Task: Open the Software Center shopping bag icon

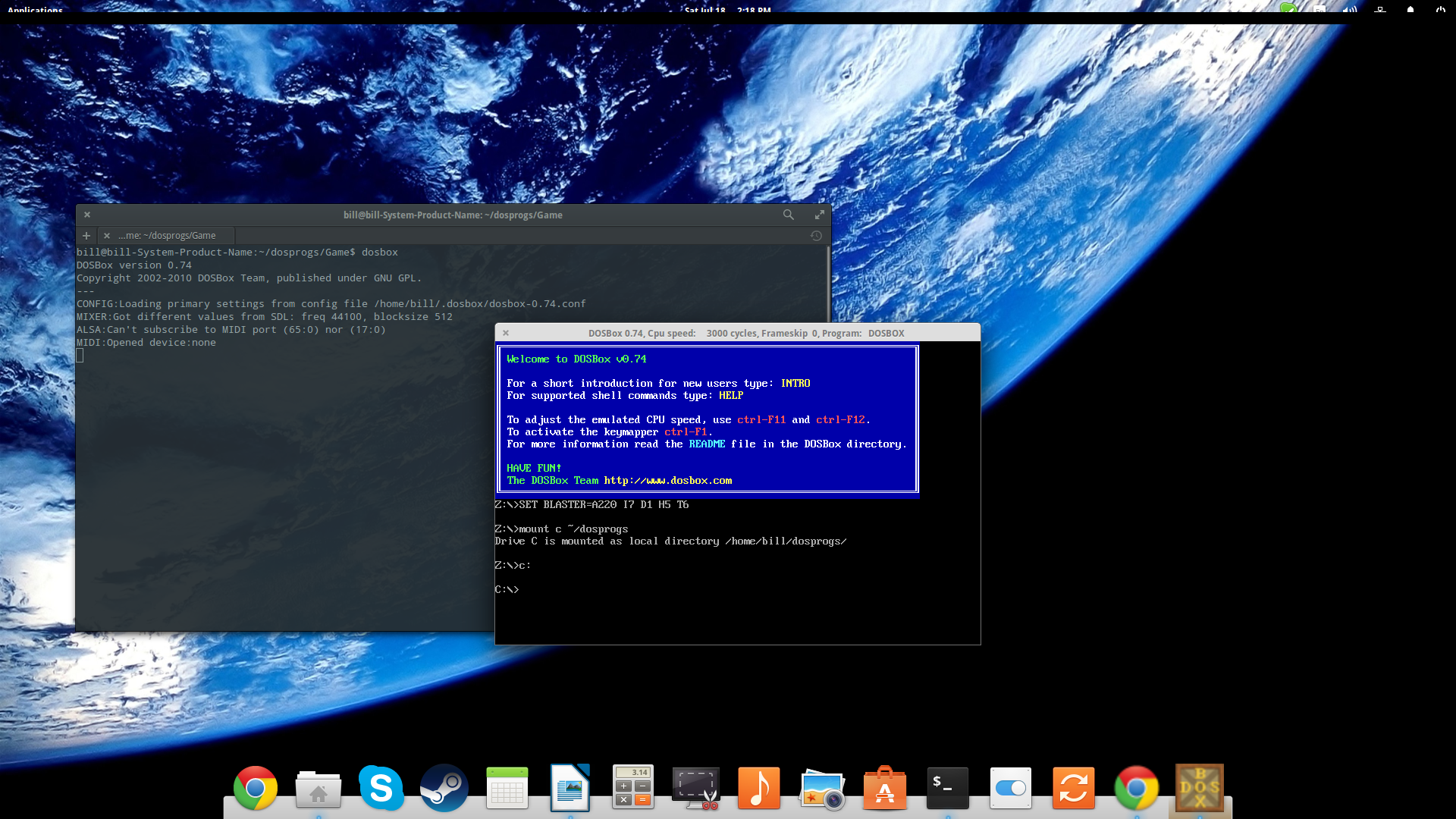Action: (x=885, y=788)
